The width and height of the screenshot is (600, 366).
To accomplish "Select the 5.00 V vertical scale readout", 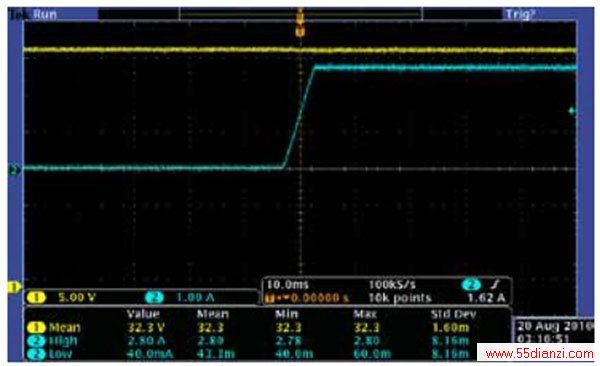I will (x=77, y=297).
